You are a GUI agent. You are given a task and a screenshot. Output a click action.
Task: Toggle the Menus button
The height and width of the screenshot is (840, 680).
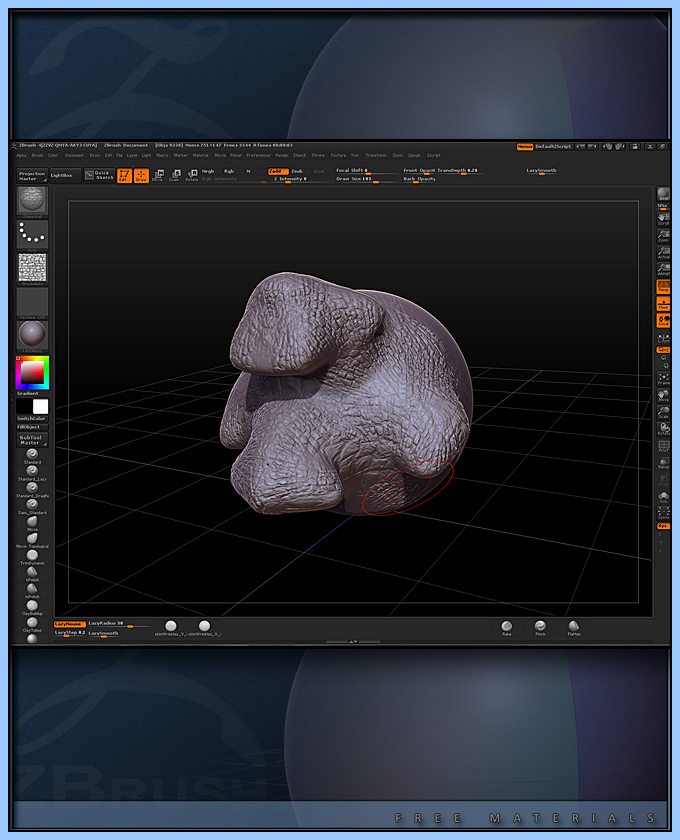click(525, 147)
